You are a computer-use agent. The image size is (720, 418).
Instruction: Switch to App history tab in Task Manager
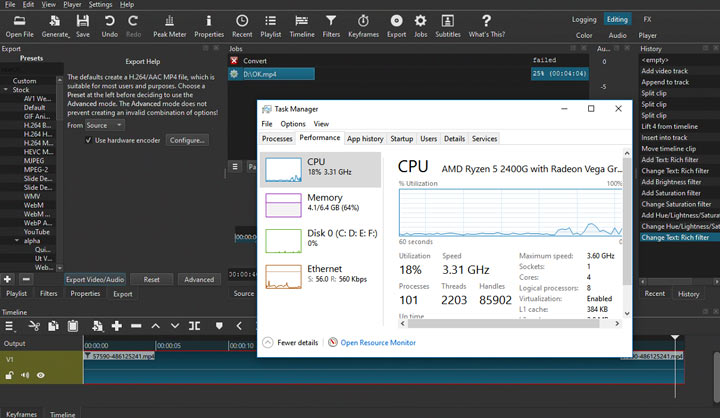(x=364, y=138)
